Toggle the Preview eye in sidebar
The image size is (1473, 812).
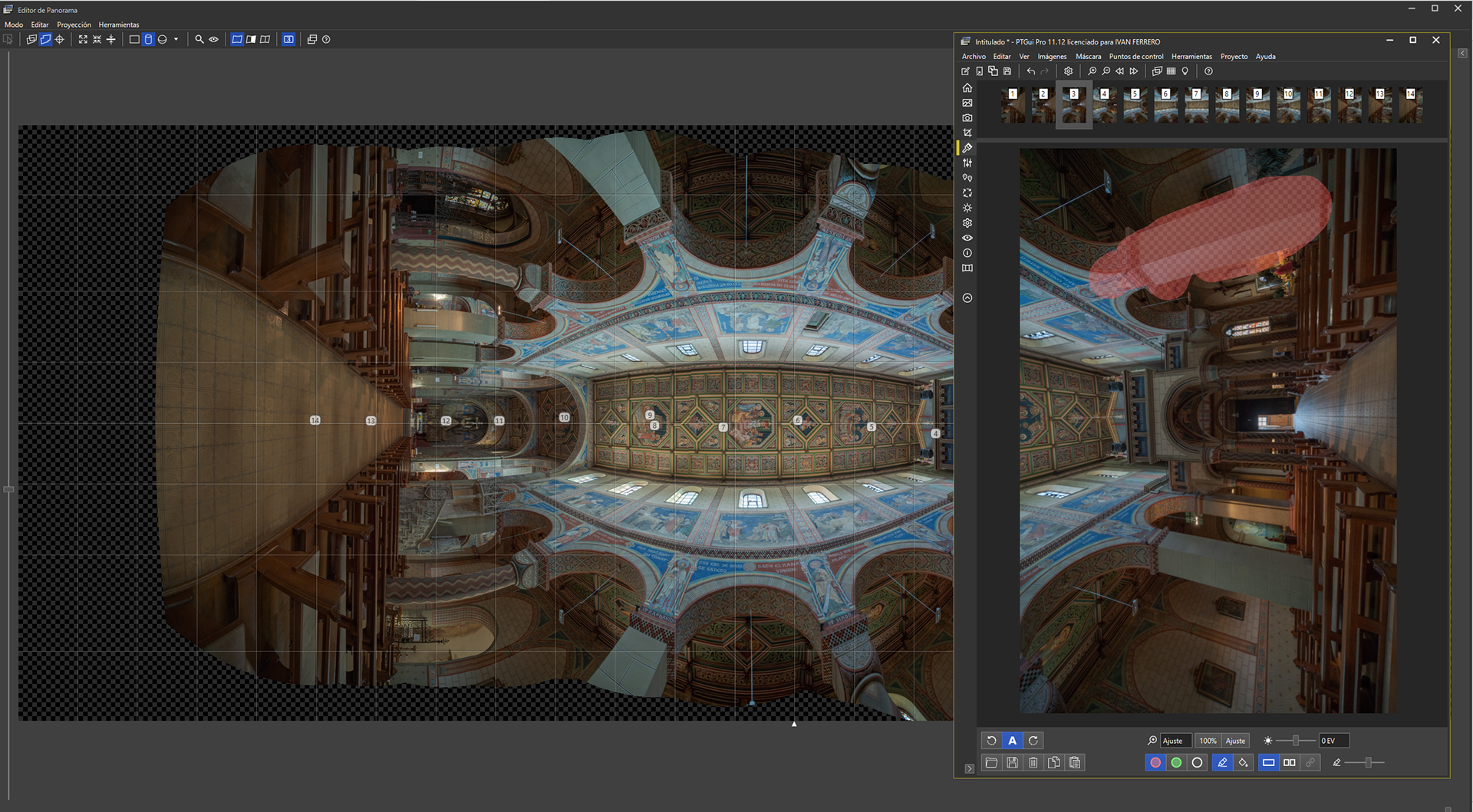[967, 238]
